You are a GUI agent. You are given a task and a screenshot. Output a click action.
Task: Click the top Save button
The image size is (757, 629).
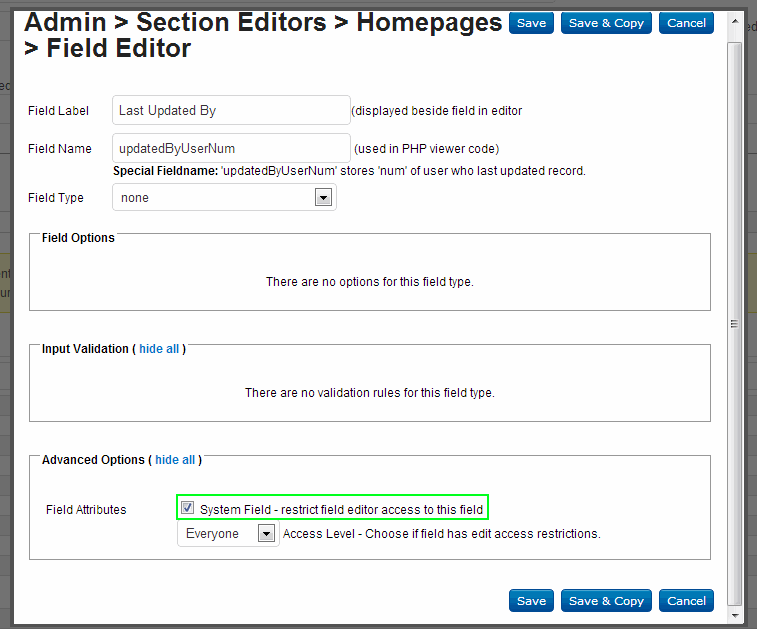[x=531, y=23]
